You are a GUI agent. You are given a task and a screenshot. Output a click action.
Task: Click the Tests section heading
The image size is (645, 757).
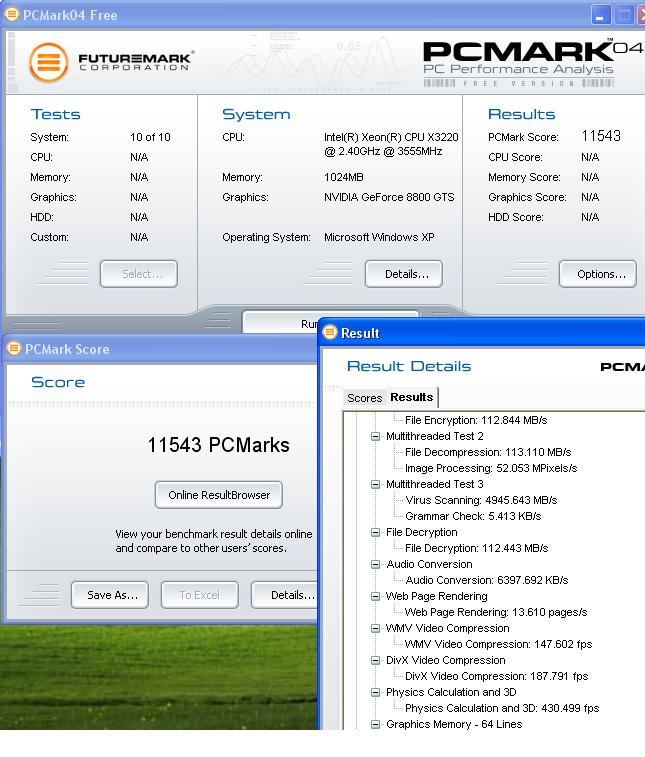pos(56,114)
